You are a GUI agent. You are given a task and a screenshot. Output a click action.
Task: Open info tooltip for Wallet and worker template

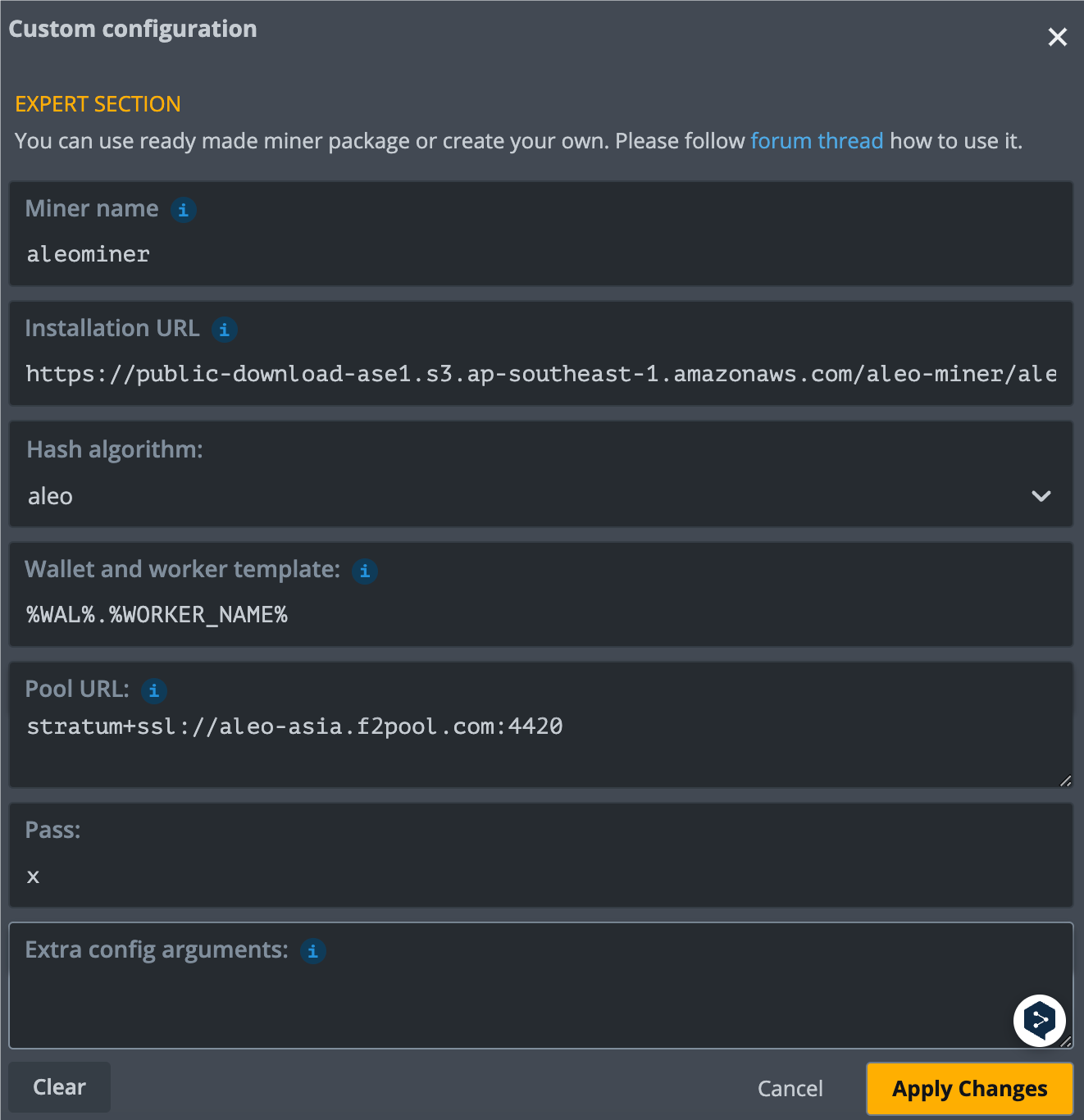click(x=365, y=571)
